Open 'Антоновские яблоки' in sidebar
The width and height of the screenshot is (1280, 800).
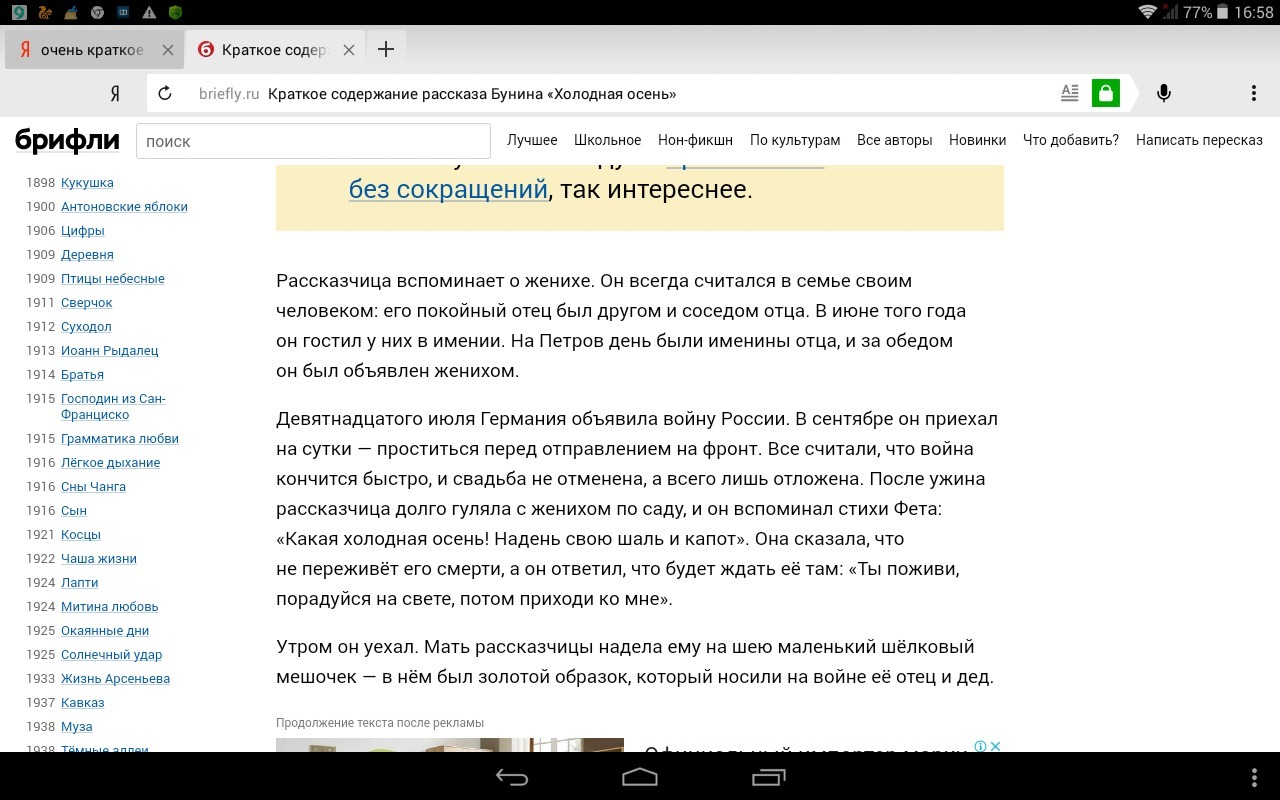click(x=124, y=207)
